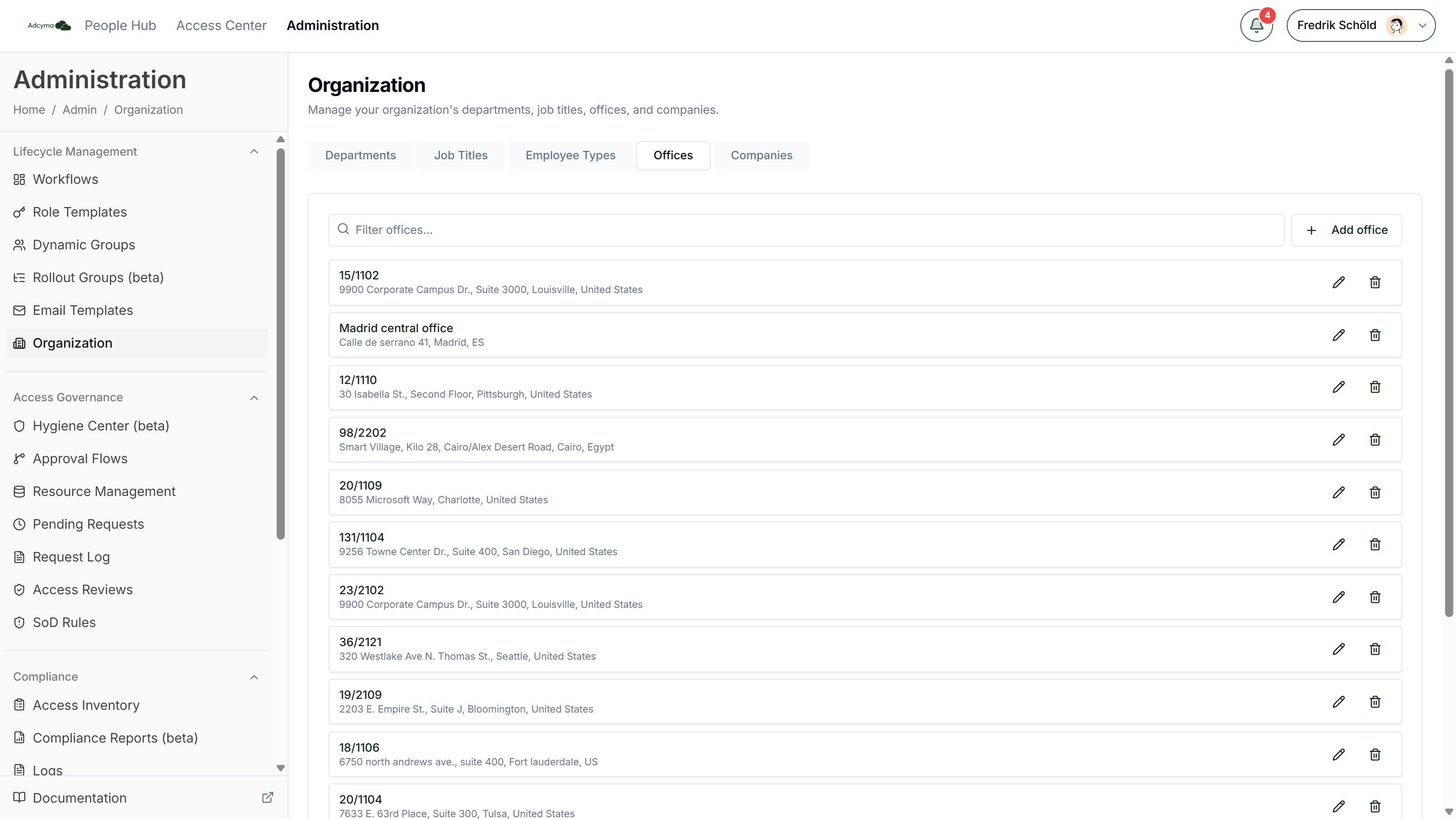Screen dimensions: 1456x819
Task: Click the search icon in filter box
Action: pos(343,229)
